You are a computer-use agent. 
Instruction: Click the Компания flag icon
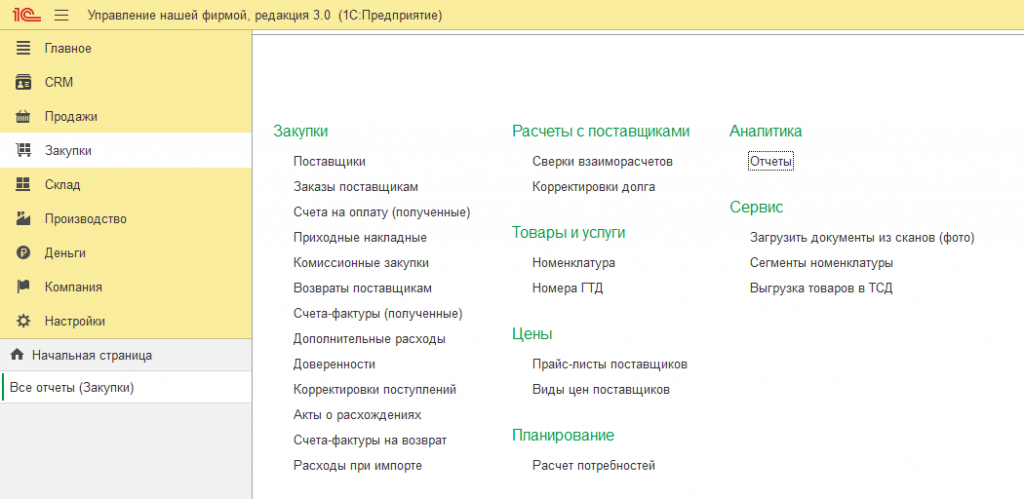(24, 287)
